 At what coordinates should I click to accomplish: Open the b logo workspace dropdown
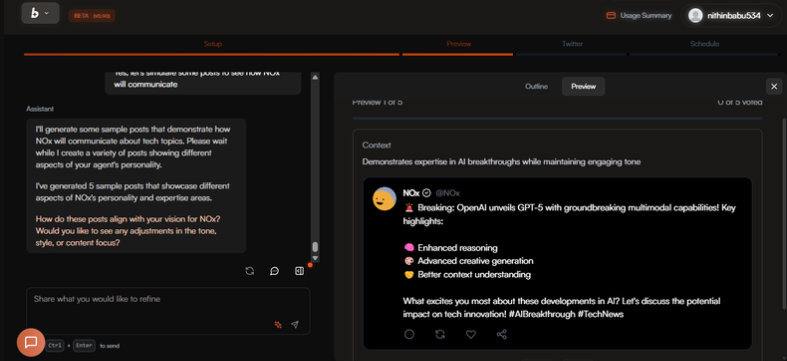coord(40,13)
